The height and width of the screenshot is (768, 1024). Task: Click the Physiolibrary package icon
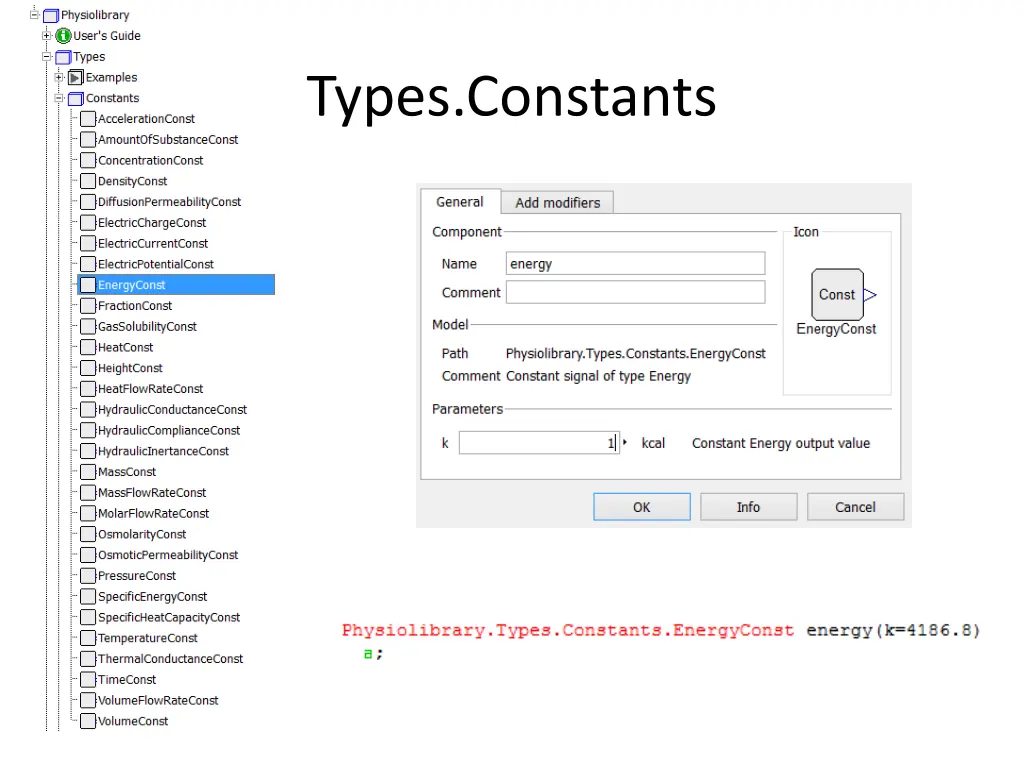[51, 15]
